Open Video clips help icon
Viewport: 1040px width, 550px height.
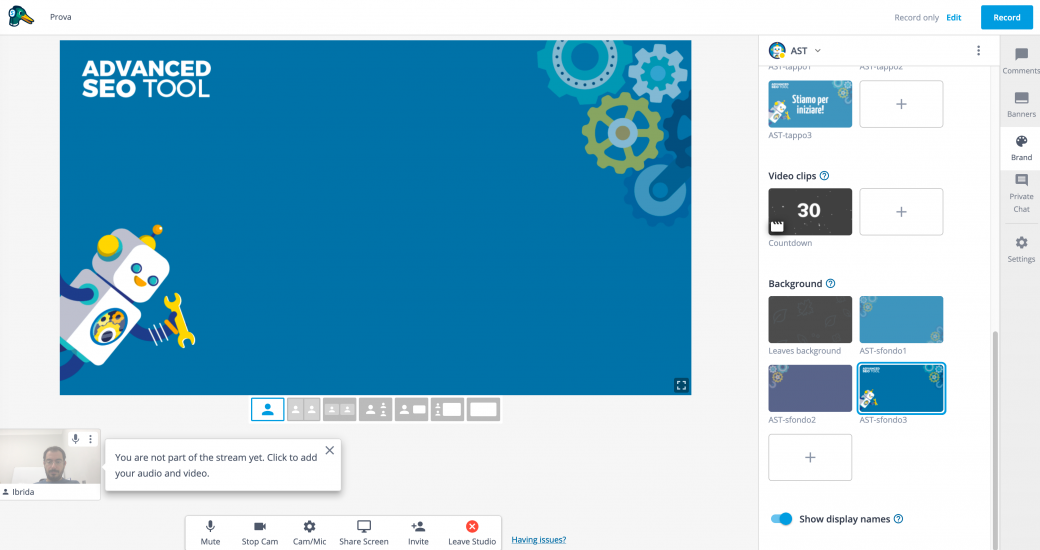point(824,176)
